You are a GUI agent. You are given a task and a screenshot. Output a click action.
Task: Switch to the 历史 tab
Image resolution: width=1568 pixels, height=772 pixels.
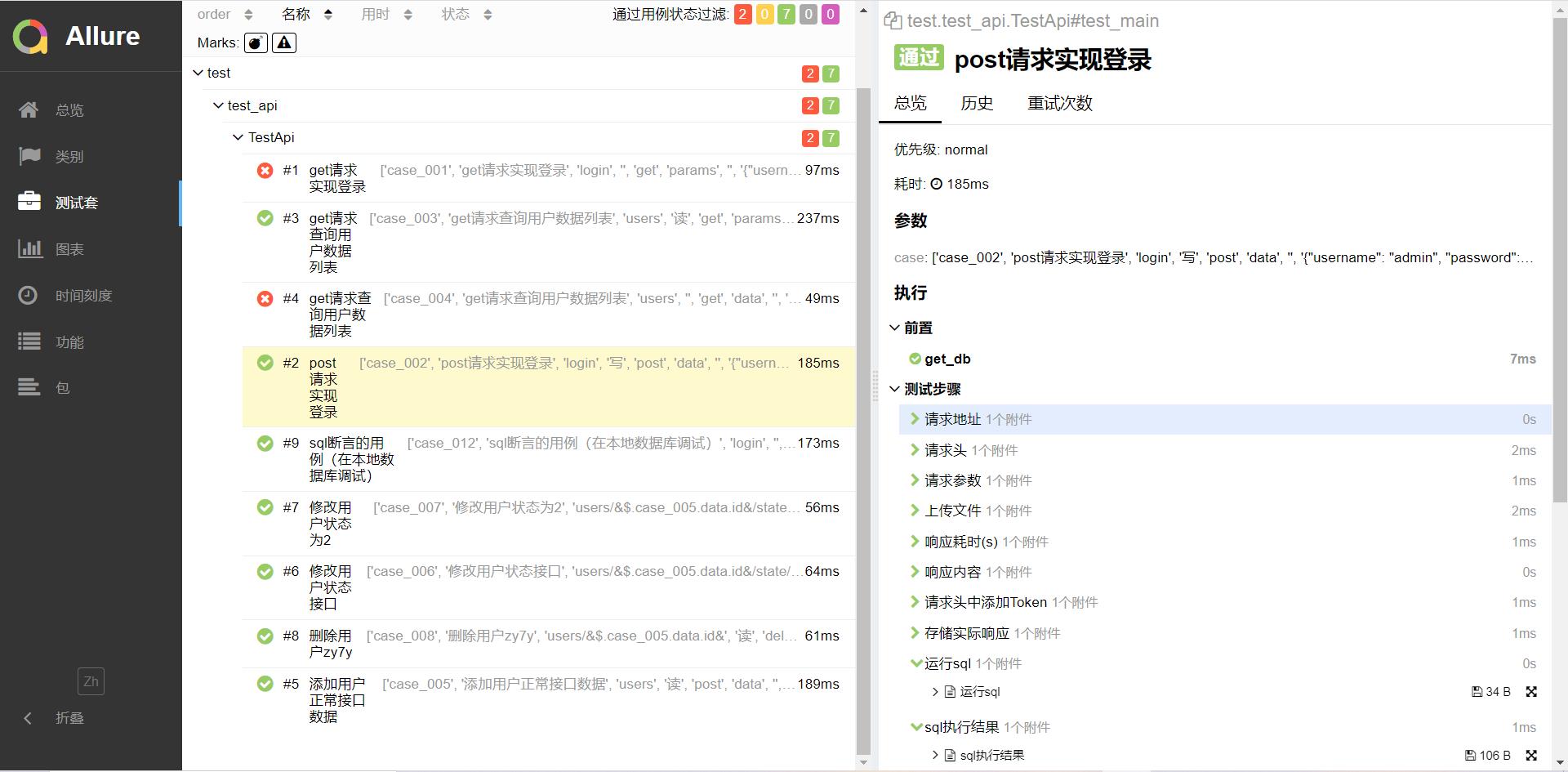[977, 103]
